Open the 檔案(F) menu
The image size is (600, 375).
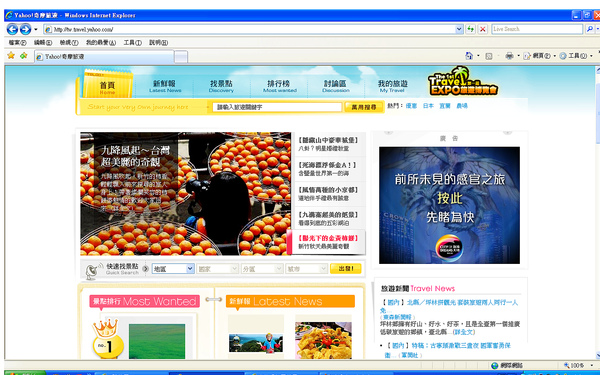[18, 43]
